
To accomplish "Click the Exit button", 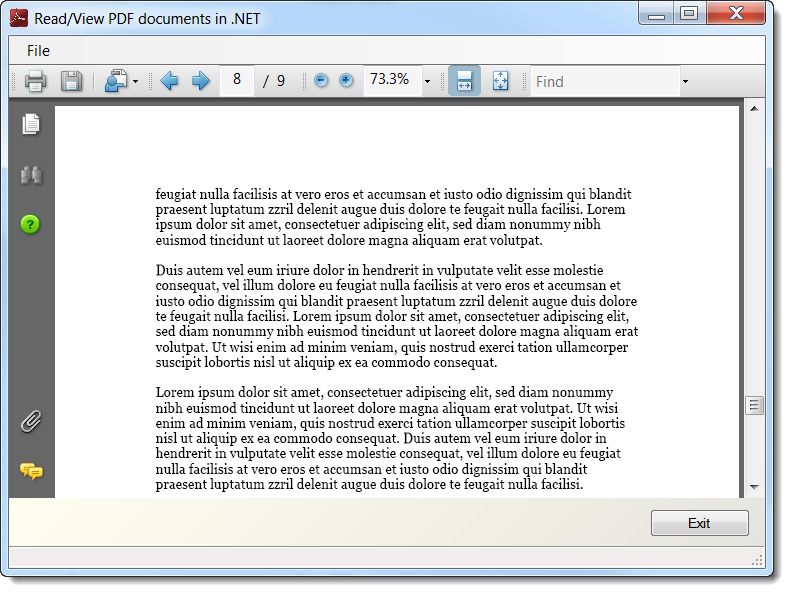I will (699, 523).
